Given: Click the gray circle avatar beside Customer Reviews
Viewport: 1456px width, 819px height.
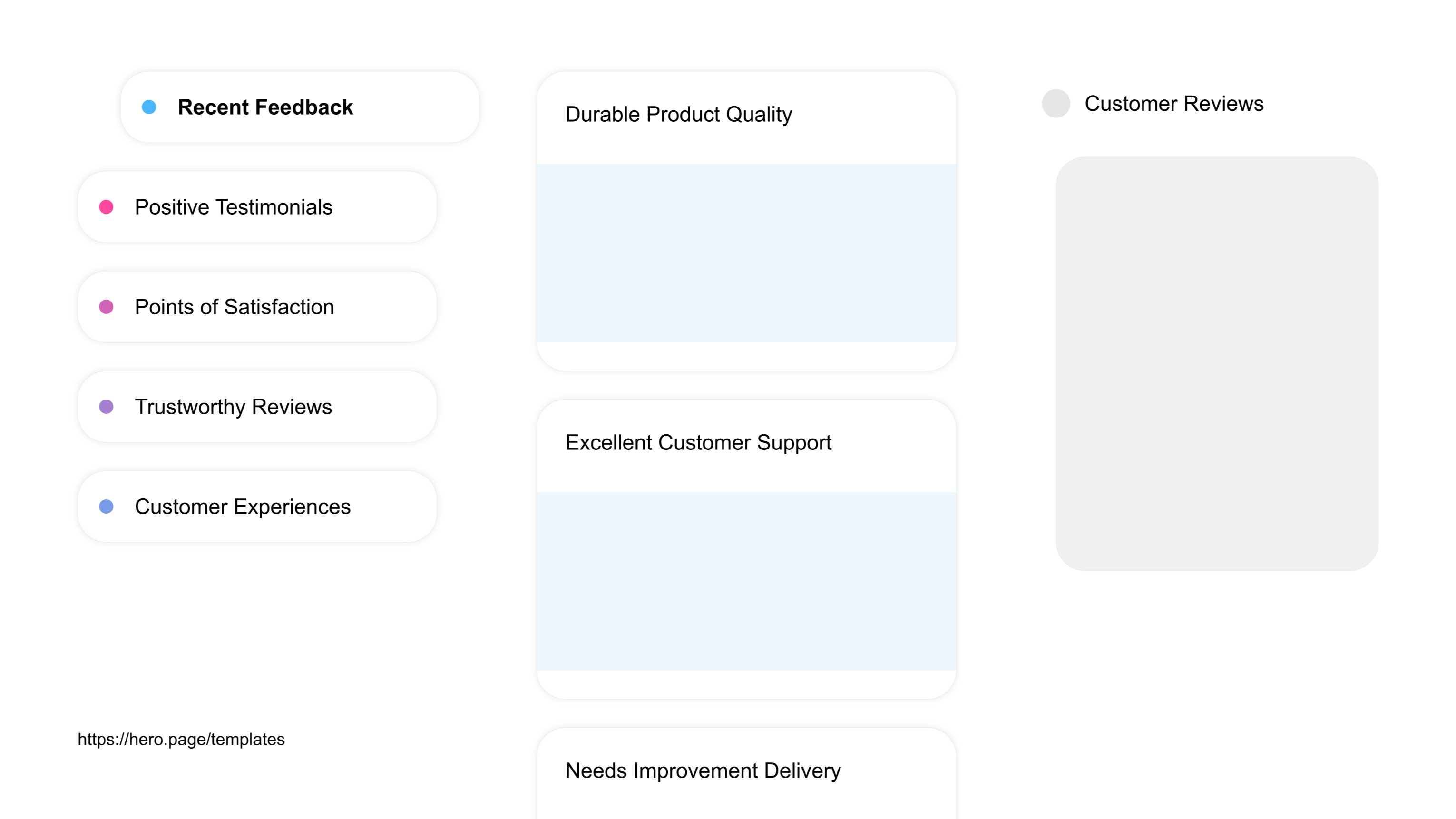Looking at the screenshot, I should [1056, 103].
